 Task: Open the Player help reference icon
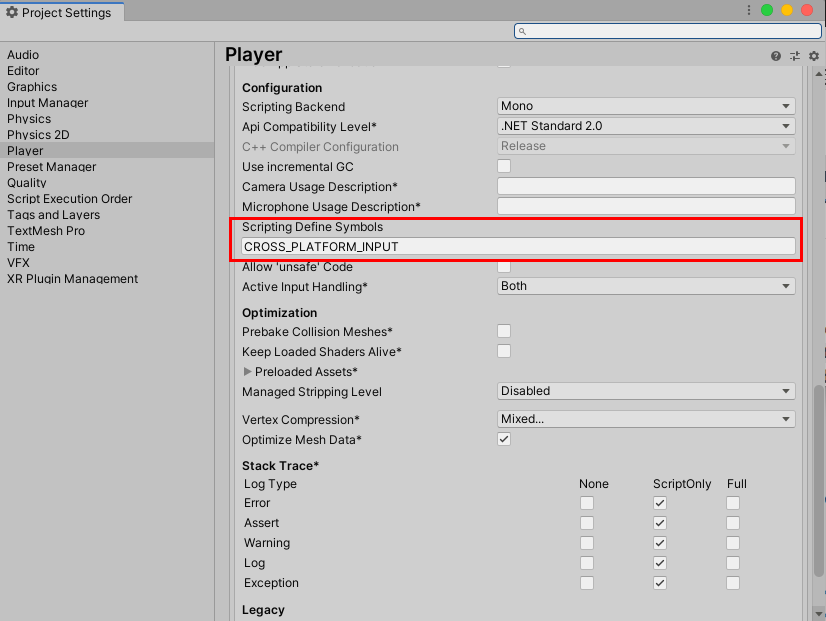click(776, 57)
